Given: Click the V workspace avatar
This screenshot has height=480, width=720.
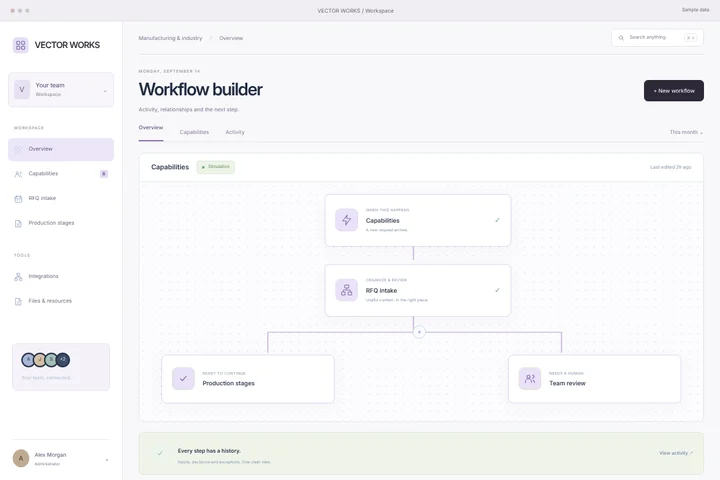Looking at the screenshot, I should point(22,90).
